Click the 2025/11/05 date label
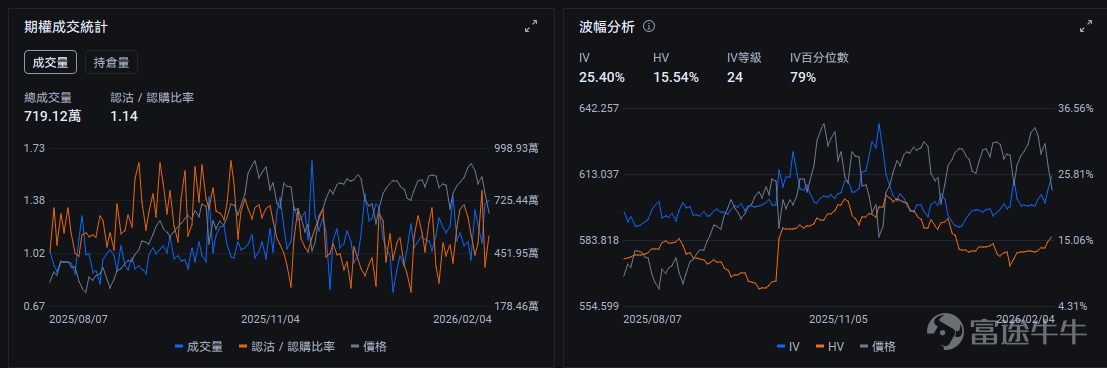Screen dimensions: 1107x368 coord(838,319)
